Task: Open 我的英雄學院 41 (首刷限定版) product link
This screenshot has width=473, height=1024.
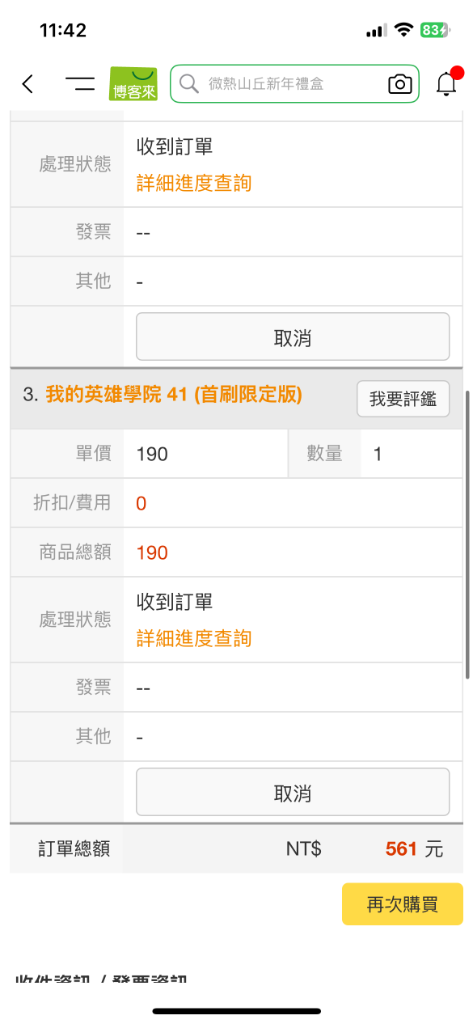Action: [x=174, y=395]
